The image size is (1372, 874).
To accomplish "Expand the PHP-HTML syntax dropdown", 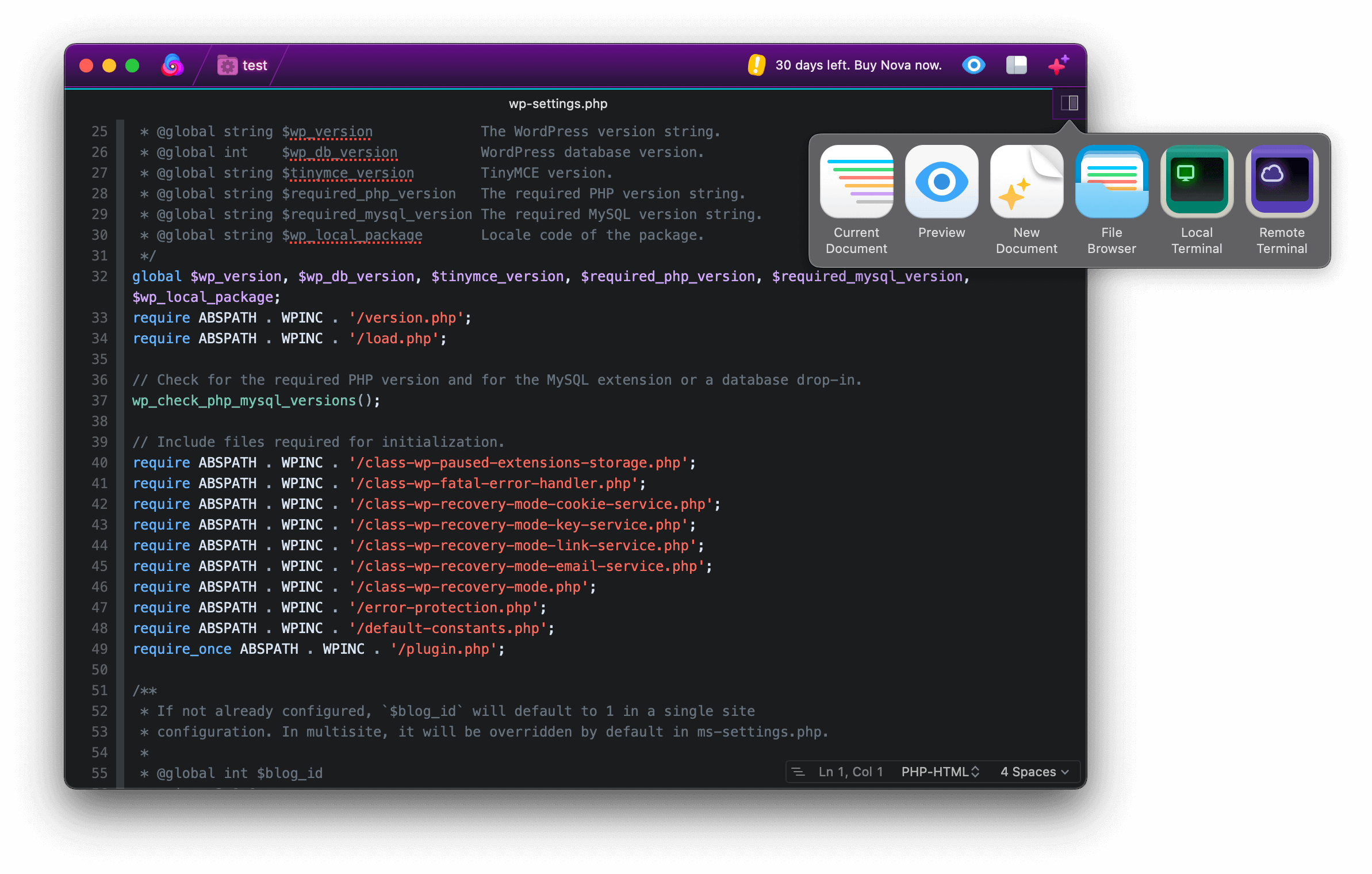I will click(940, 771).
